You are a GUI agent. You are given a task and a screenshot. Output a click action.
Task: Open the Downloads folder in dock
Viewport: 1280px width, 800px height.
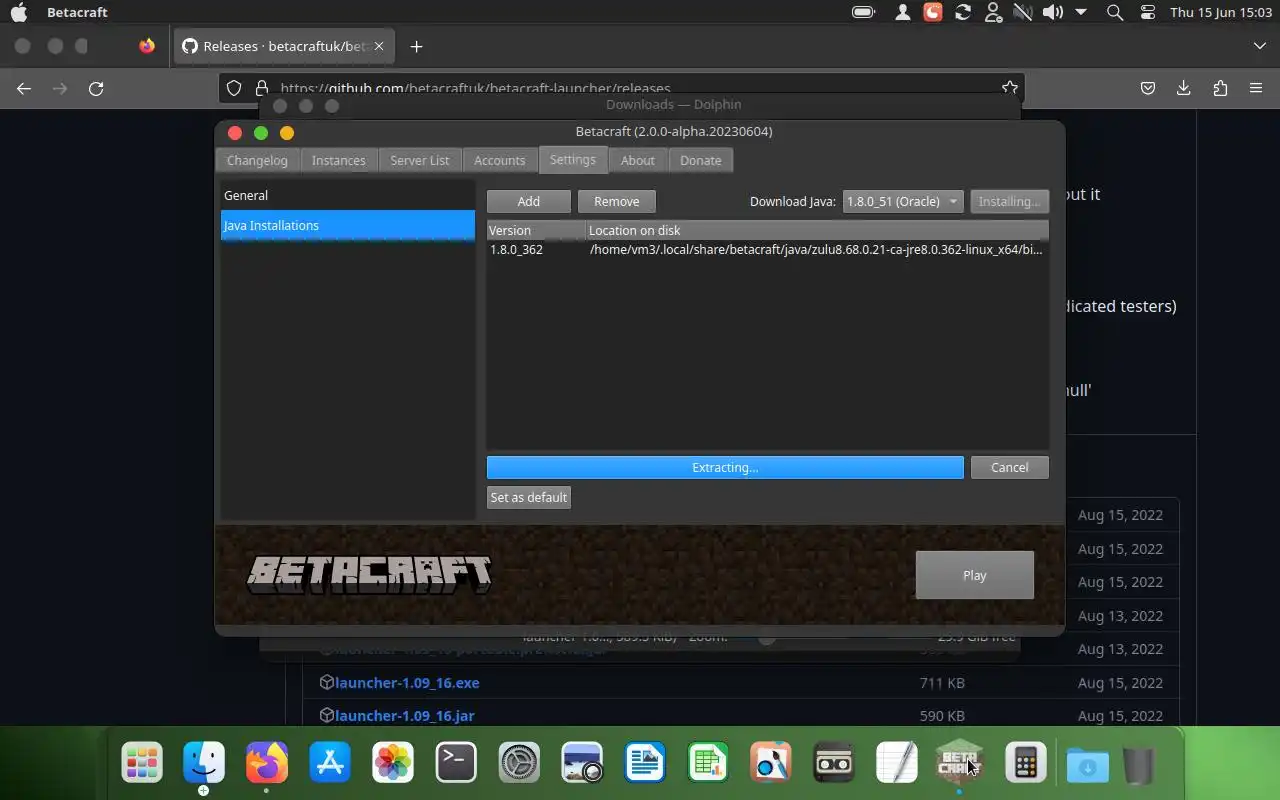[1087, 765]
